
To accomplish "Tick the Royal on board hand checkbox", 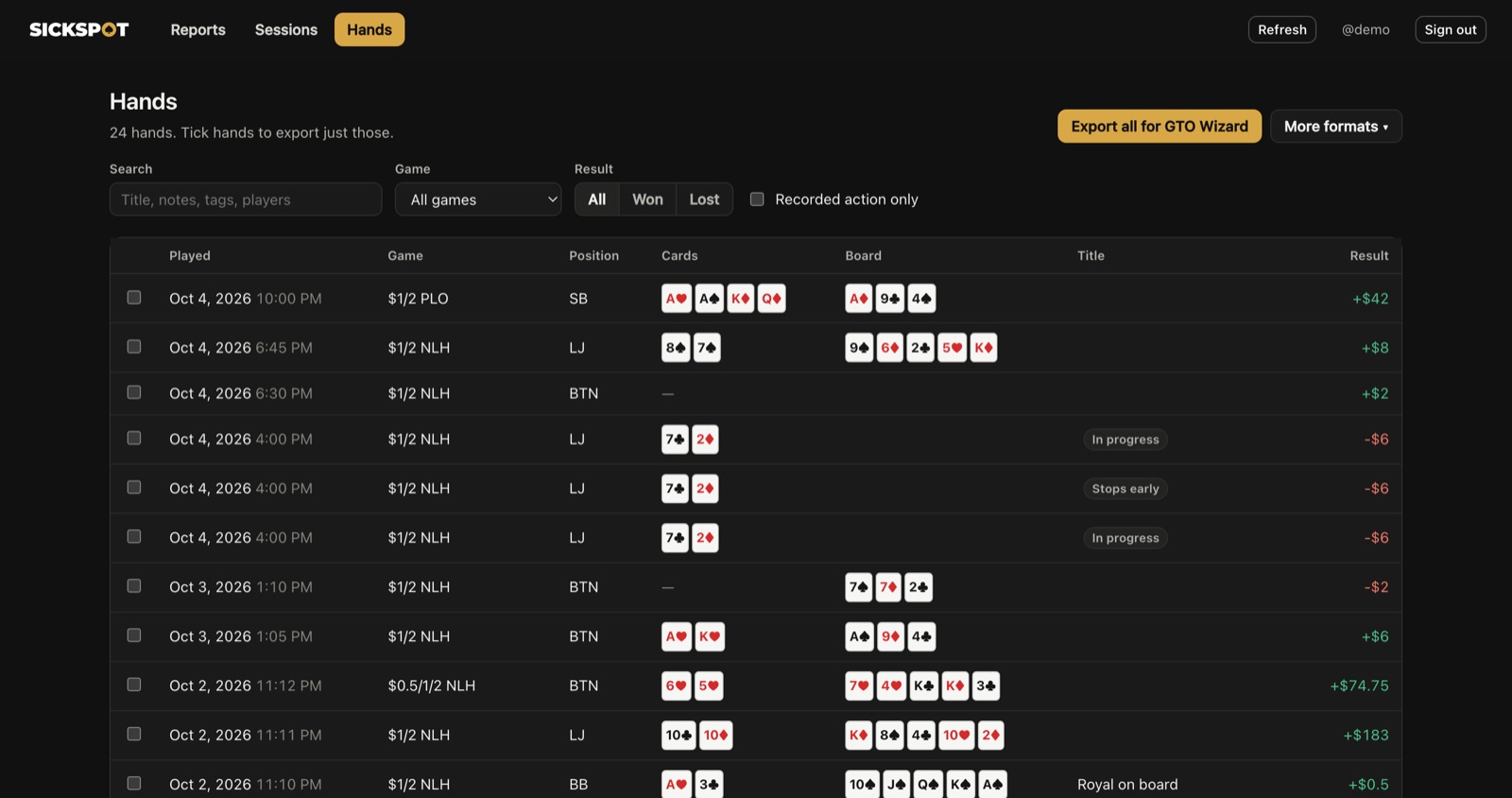I will click(x=134, y=782).
